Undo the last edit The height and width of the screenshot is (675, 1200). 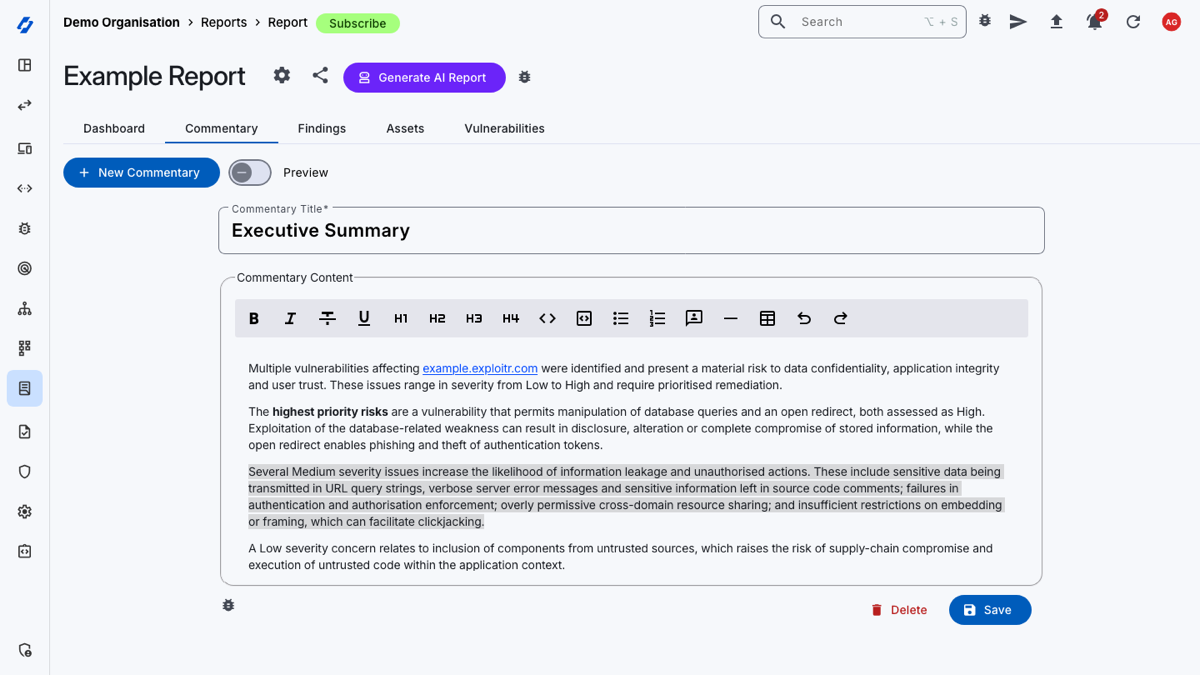(804, 318)
